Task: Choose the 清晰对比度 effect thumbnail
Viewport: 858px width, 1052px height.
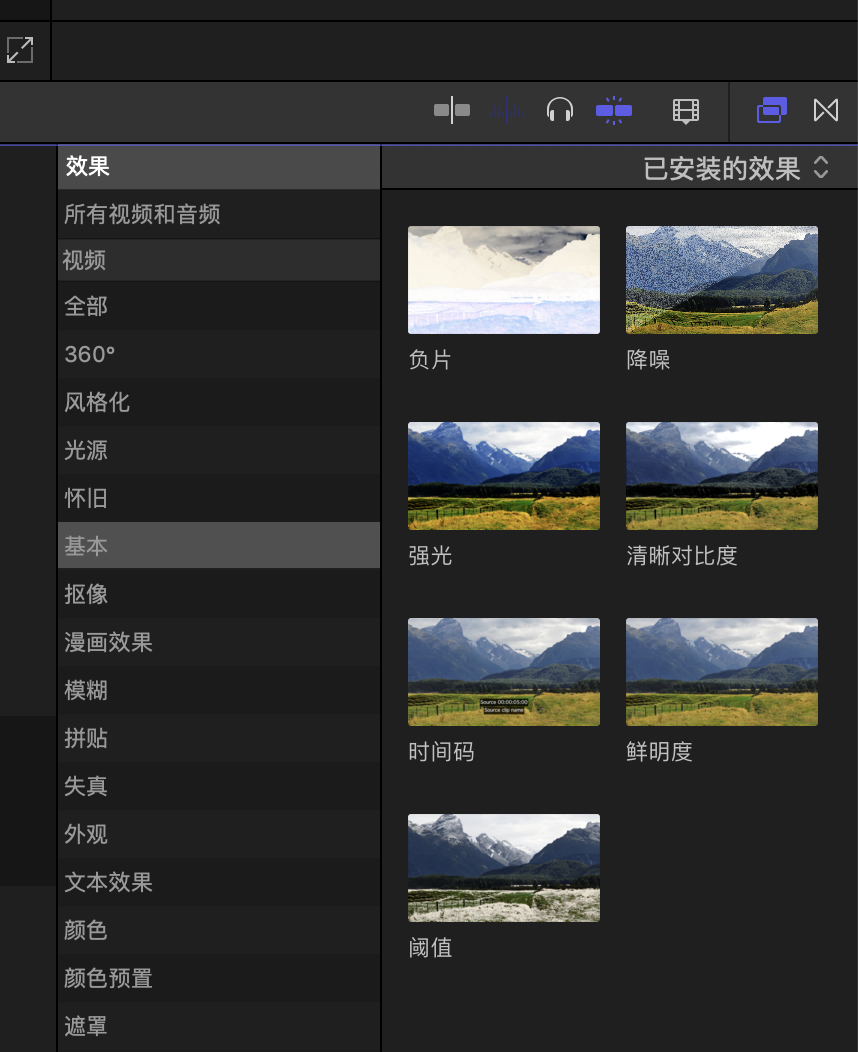Action: (x=721, y=476)
